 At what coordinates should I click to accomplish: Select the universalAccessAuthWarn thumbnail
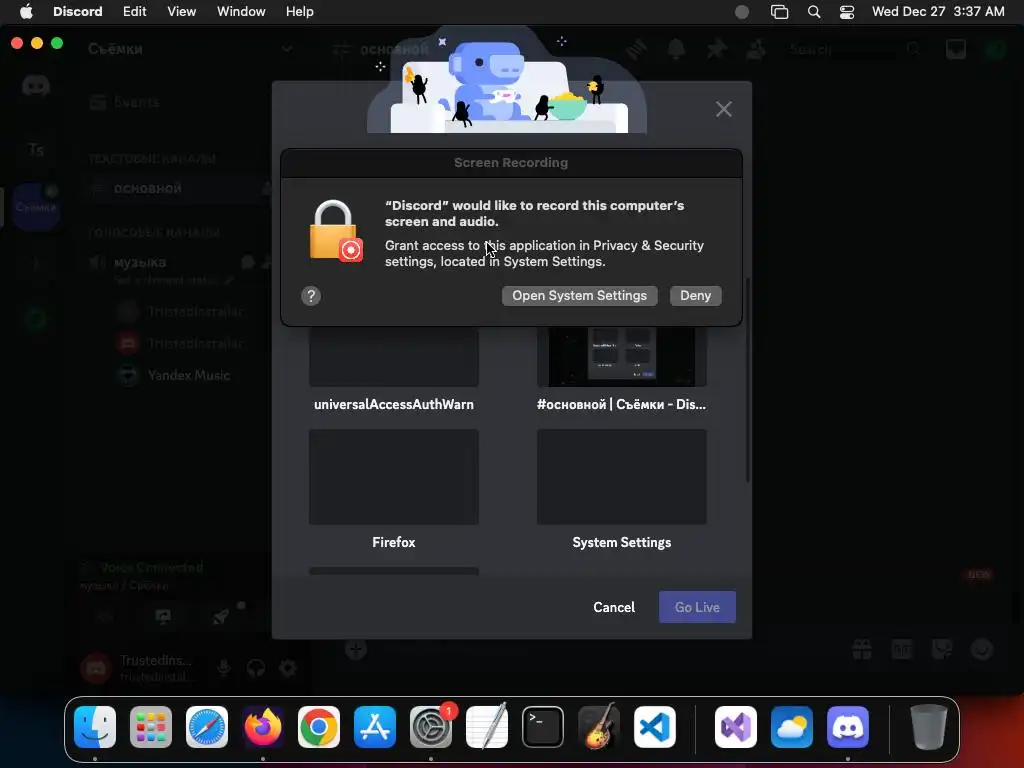pos(394,357)
